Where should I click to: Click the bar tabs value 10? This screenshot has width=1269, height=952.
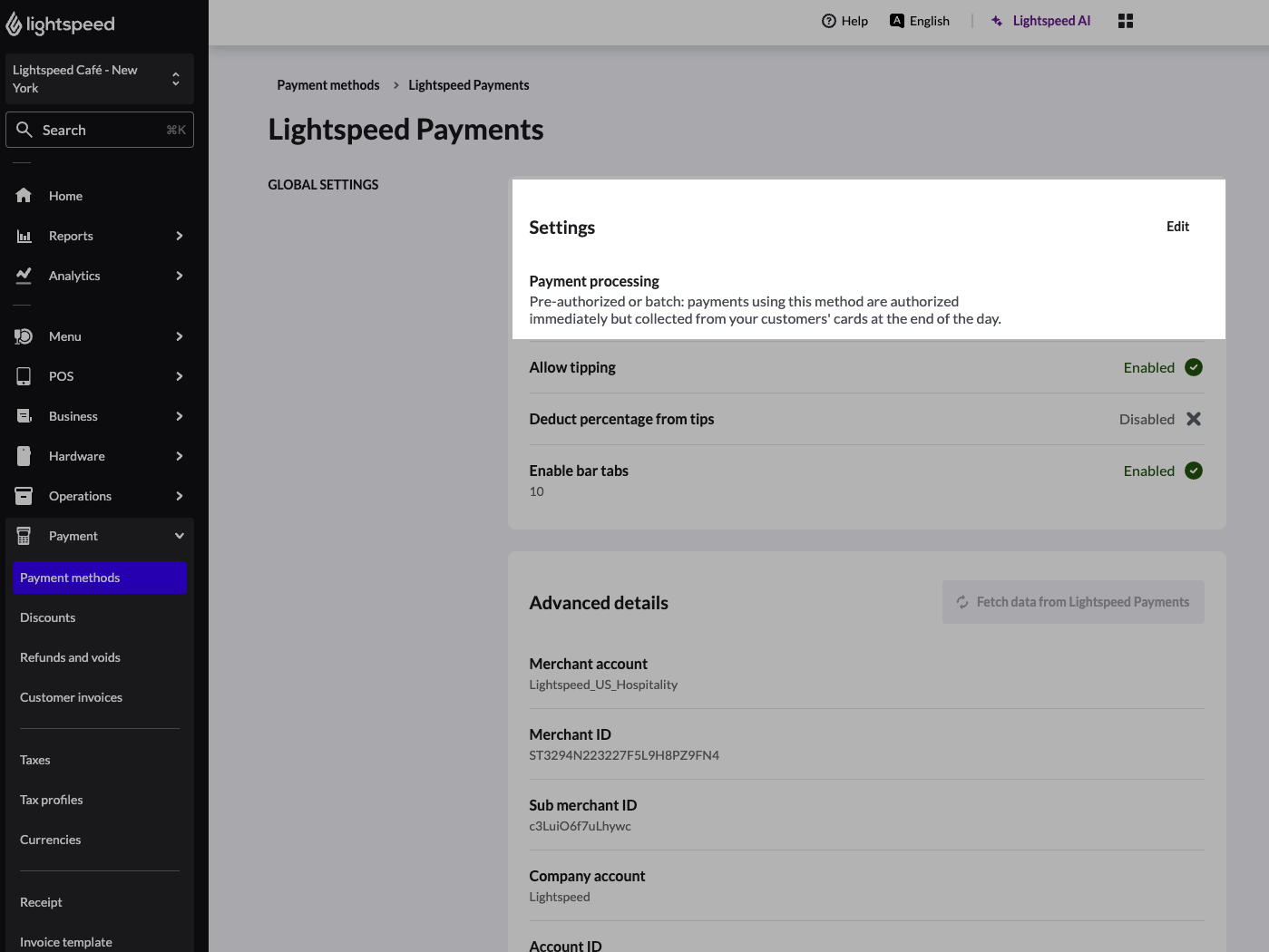click(x=537, y=491)
